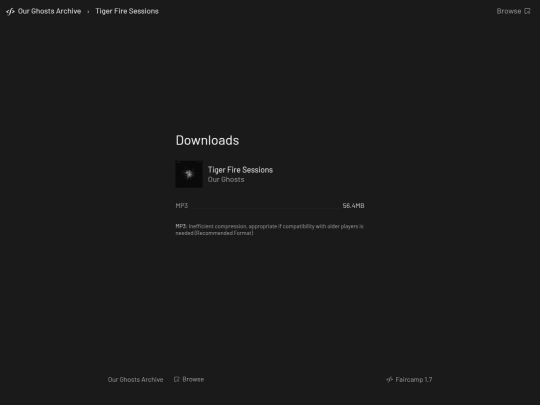The width and height of the screenshot is (540, 405).
Task: Click the Faircamp logo in the header
Action: point(10,12)
